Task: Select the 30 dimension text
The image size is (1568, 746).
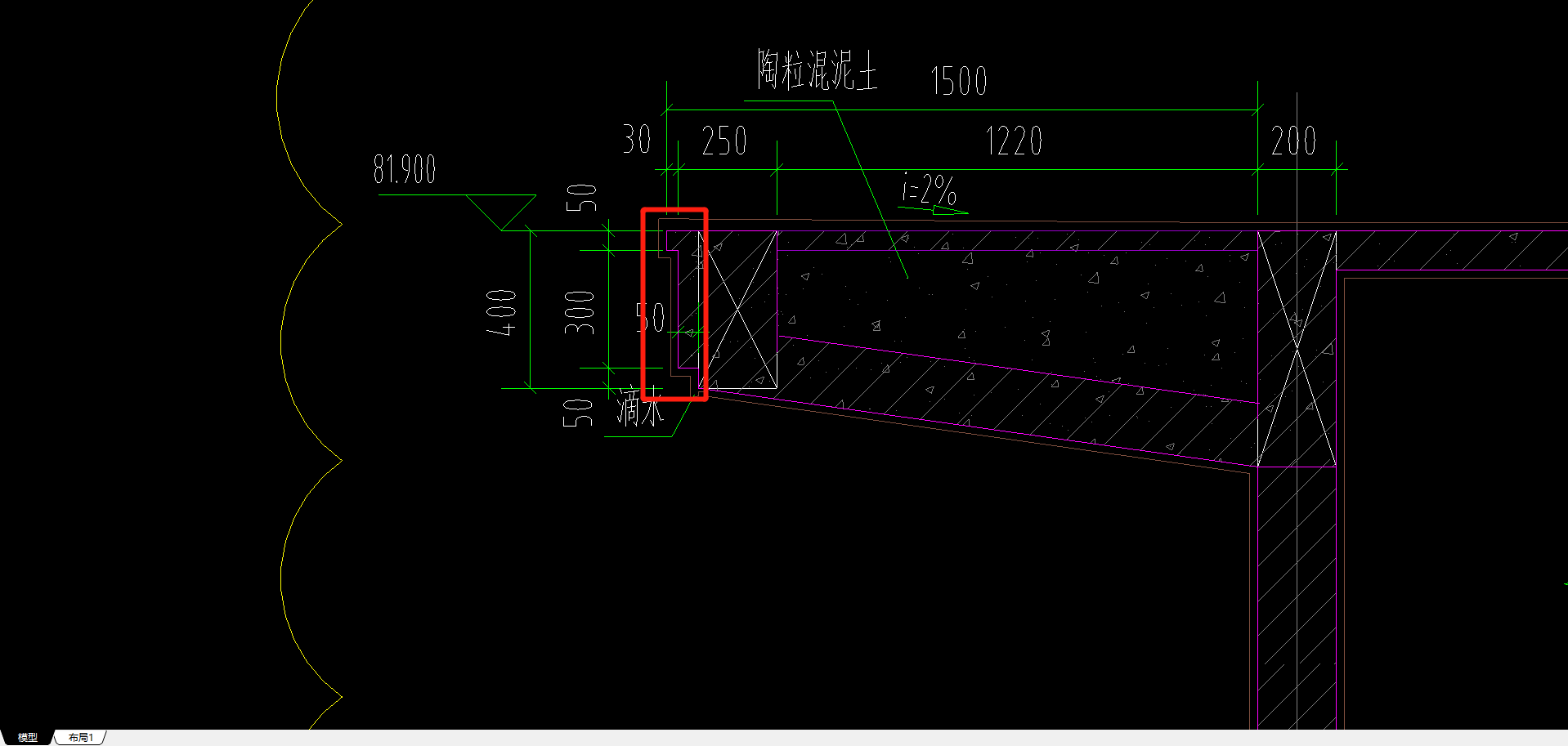Action: (x=637, y=139)
